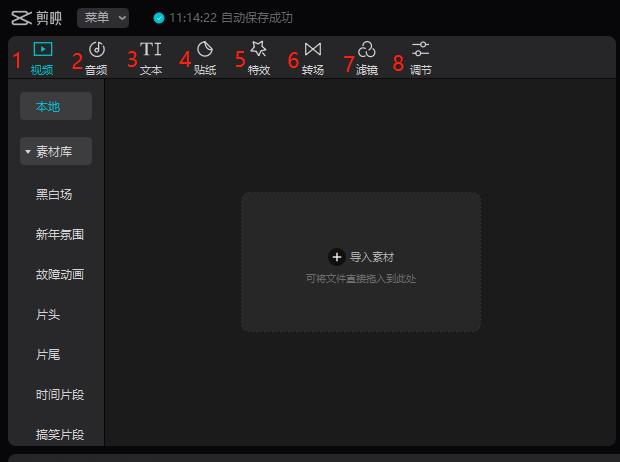620x462 pixels.
Task: Switch to the 本地 local tab
Action: click(48, 107)
